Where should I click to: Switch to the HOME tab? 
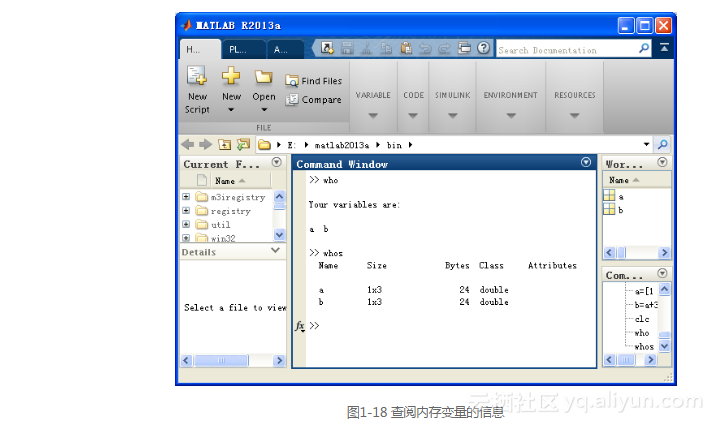[x=200, y=49]
